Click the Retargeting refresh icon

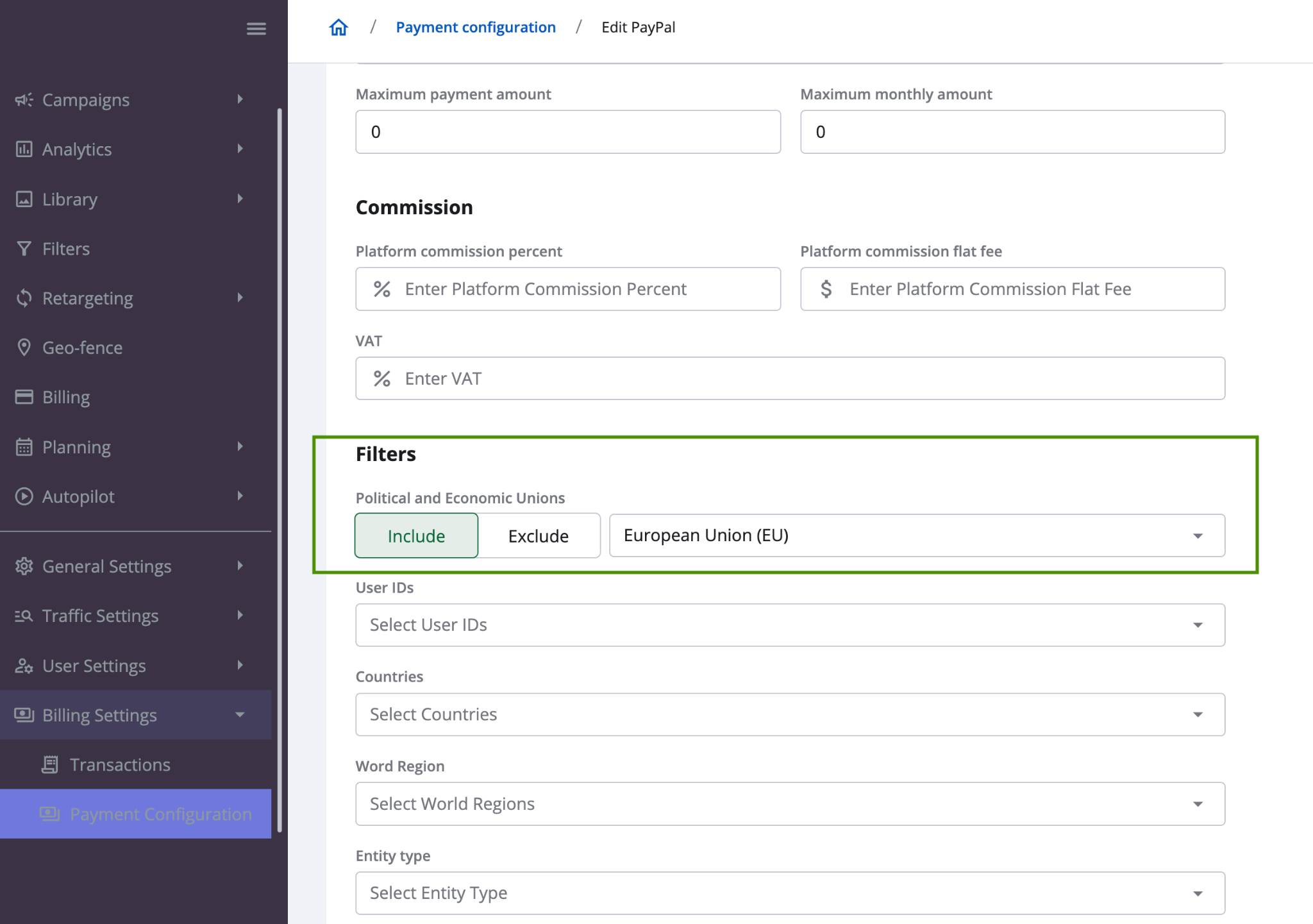point(24,298)
